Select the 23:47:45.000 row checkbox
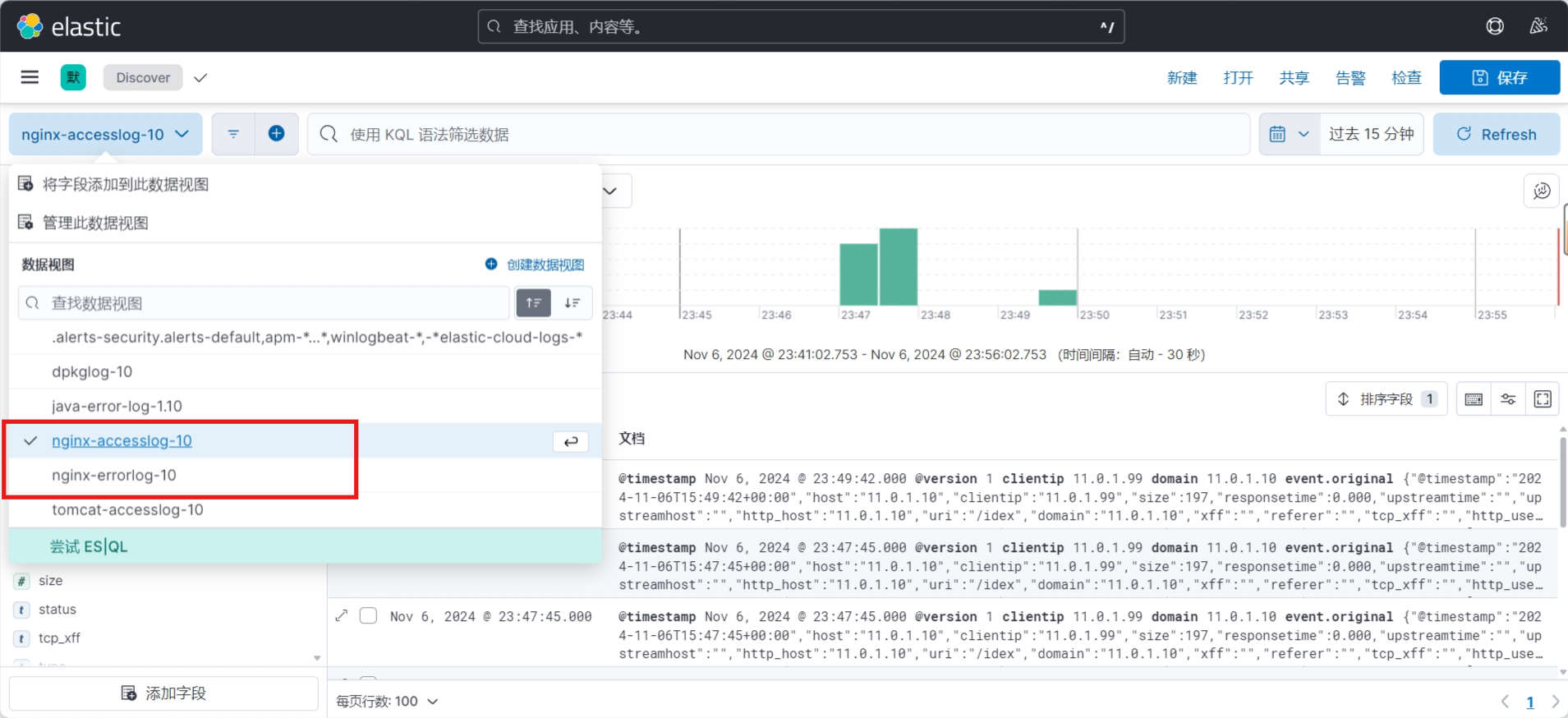The width and height of the screenshot is (1568, 718). (x=368, y=616)
